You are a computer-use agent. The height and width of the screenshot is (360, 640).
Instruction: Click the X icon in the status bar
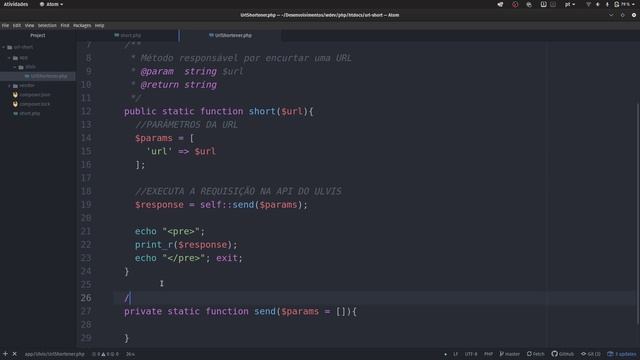point(15,354)
